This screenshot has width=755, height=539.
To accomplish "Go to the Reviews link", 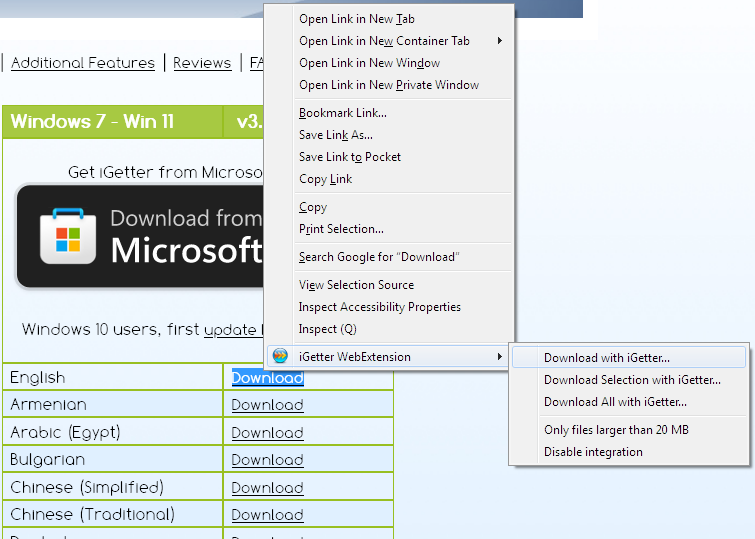I will coord(202,63).
